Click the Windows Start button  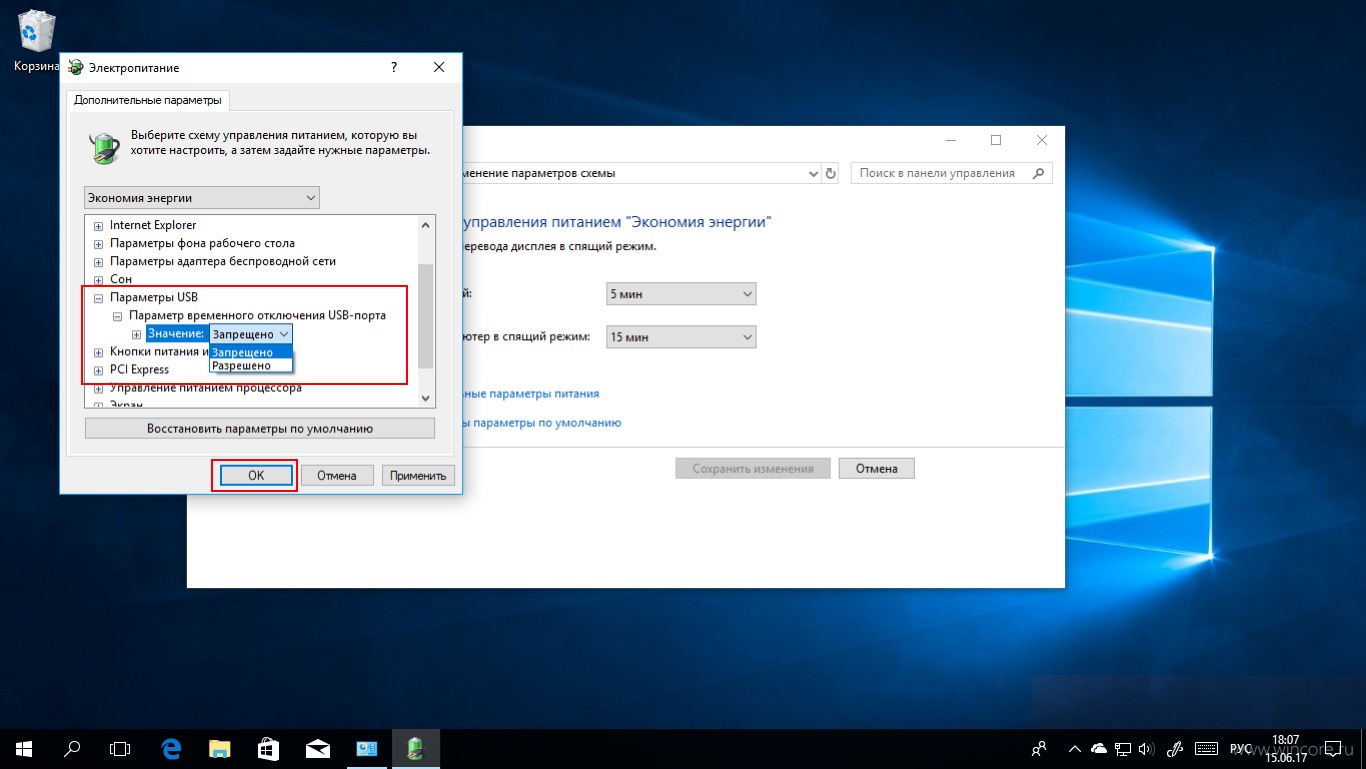[24, 747]
